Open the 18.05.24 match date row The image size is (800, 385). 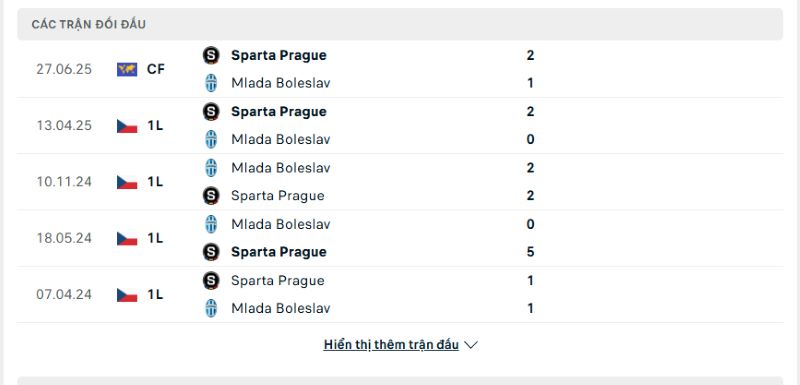(x=399, y=238)
